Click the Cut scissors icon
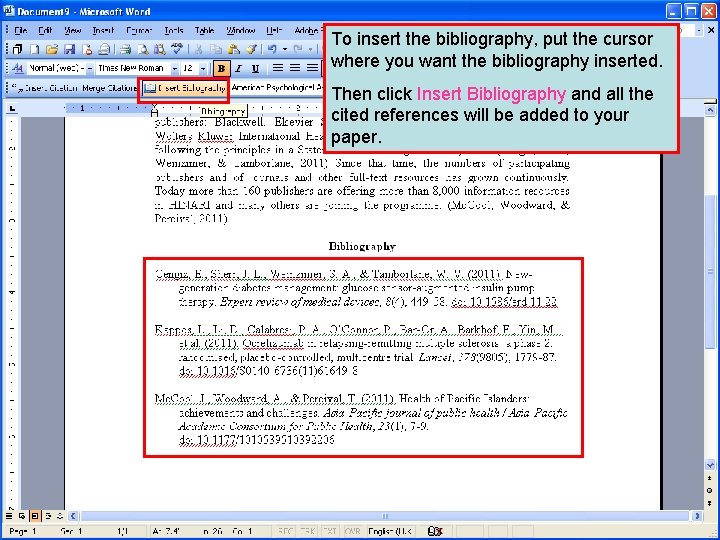Viewport: 720px width, 540px height. (198, 49)
